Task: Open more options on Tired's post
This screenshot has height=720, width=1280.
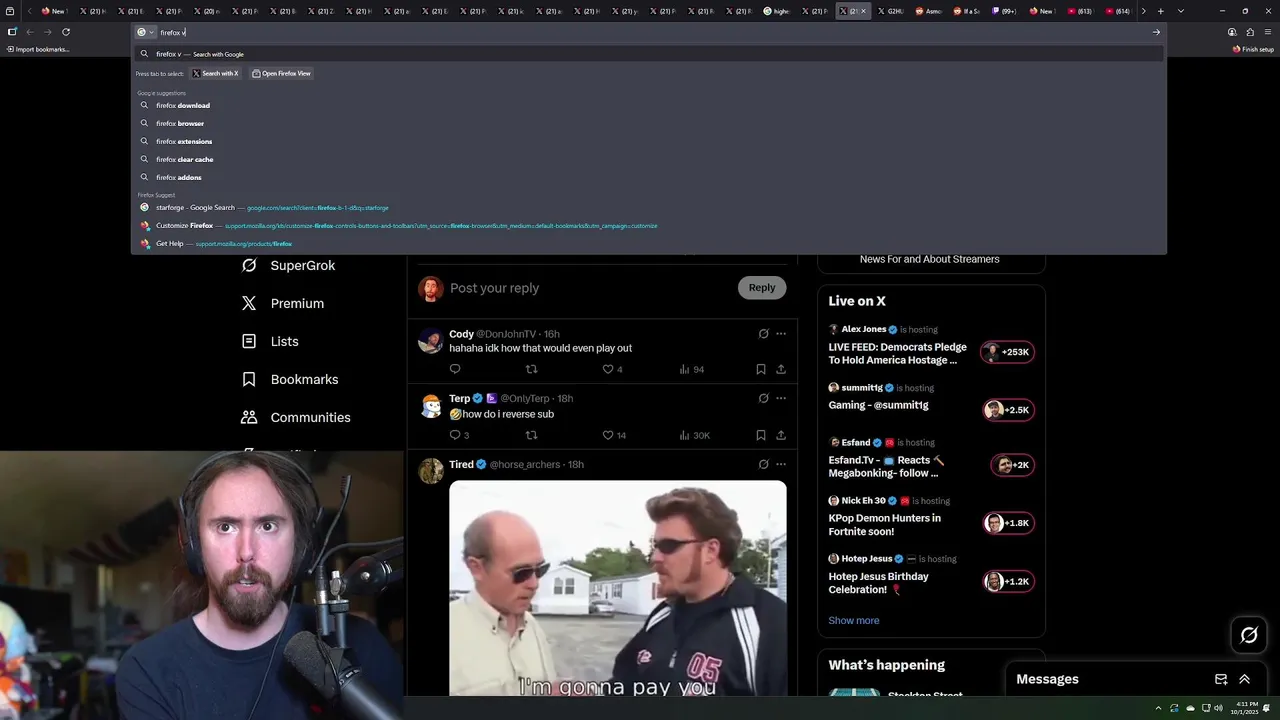Action: pos(781,464)
